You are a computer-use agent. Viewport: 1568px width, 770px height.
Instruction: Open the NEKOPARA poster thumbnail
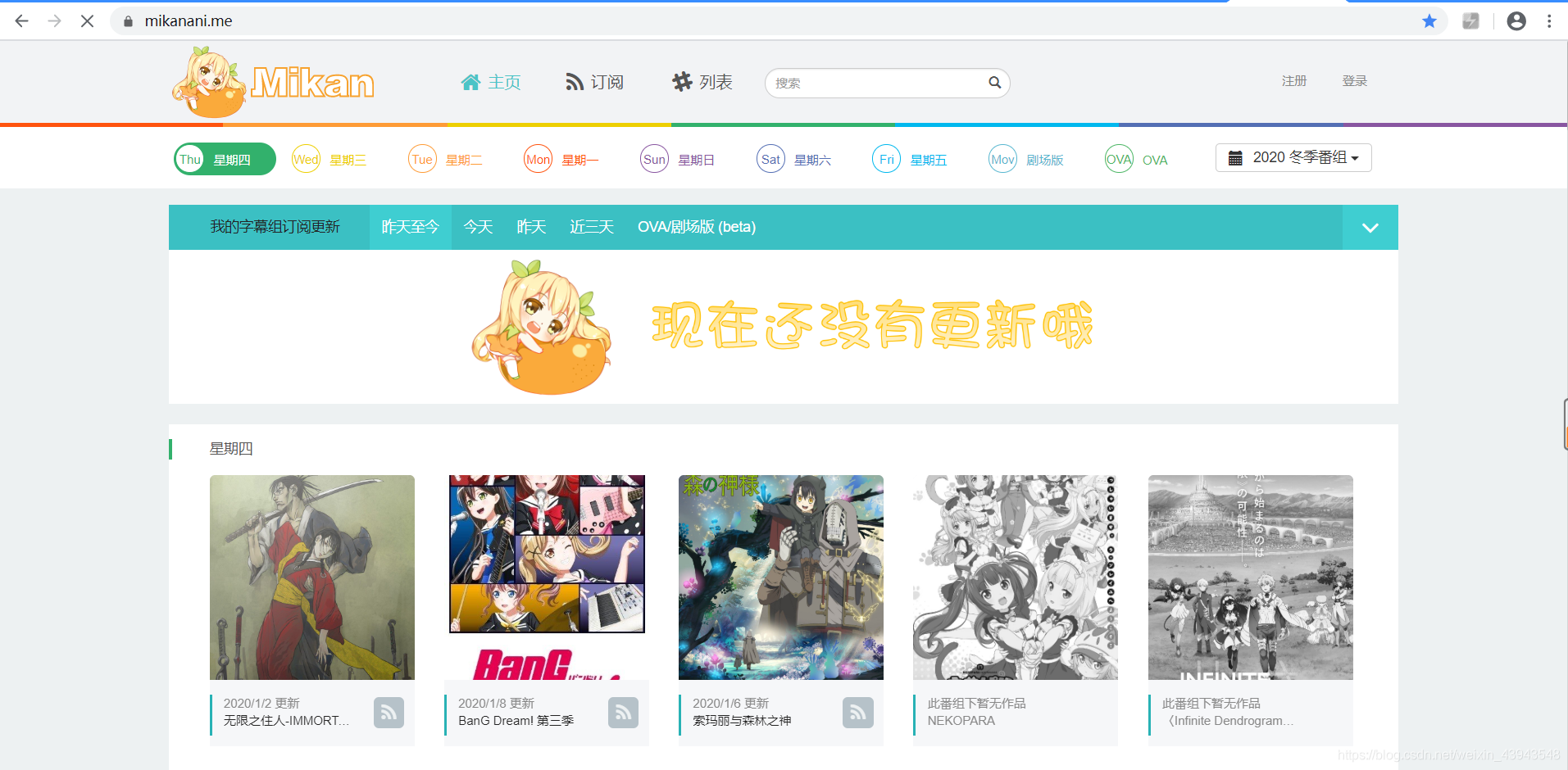[x=1016, y=577]
